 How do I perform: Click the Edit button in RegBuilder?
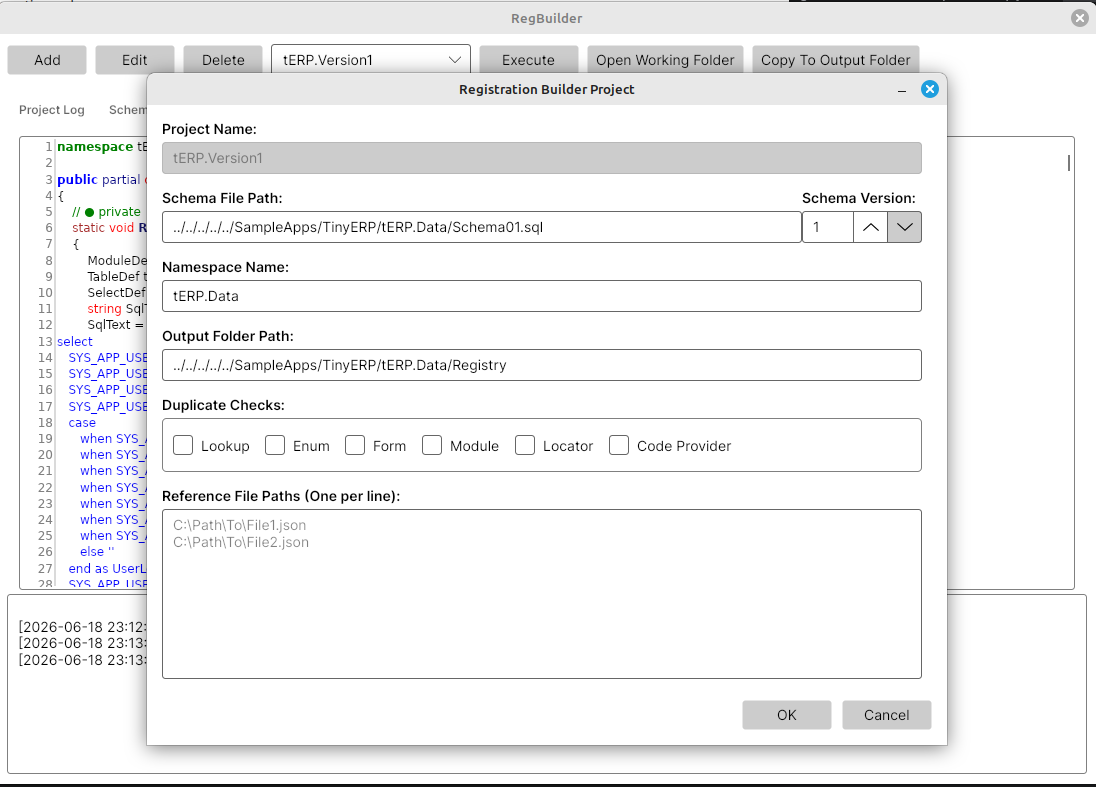(134, 60)
